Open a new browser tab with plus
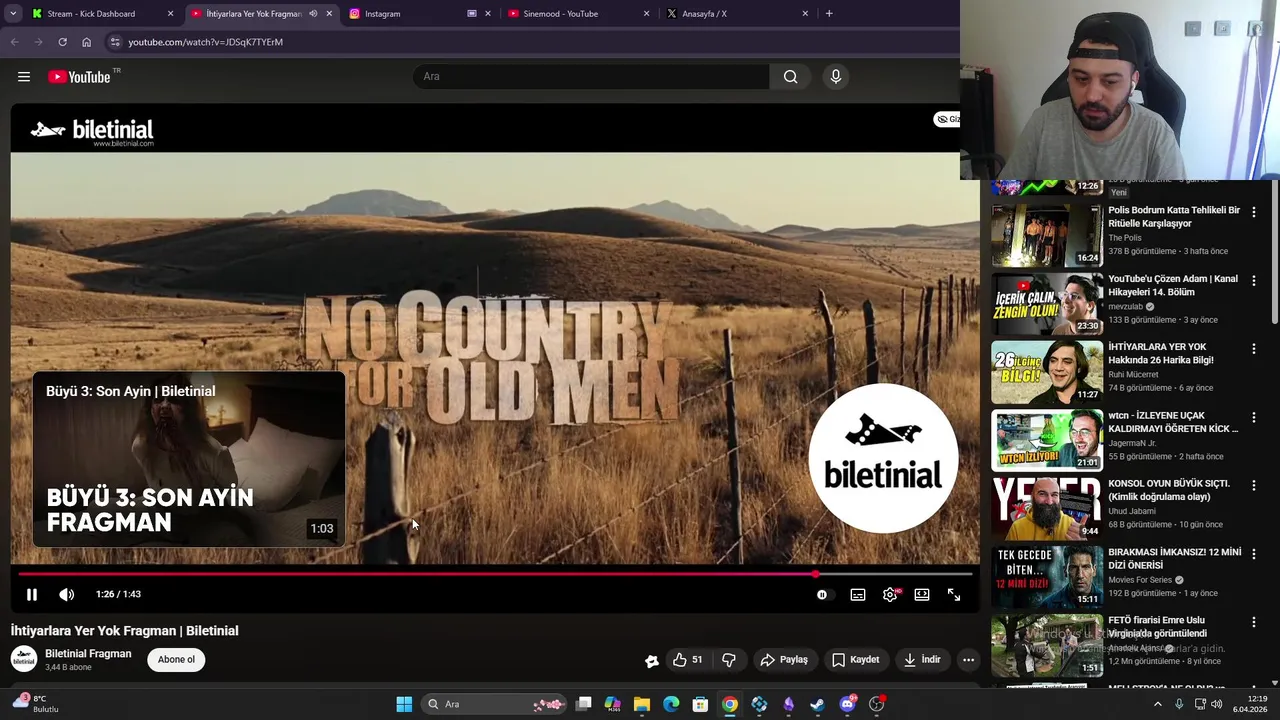Viewport: 1280px width, 720px height. [x=829, y=14]
